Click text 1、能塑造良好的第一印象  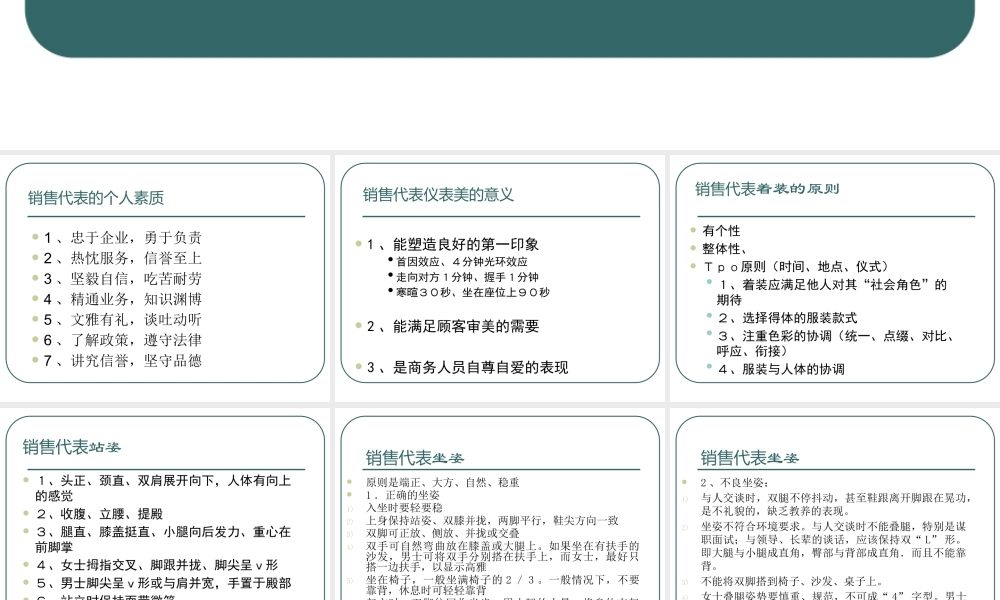453,244
